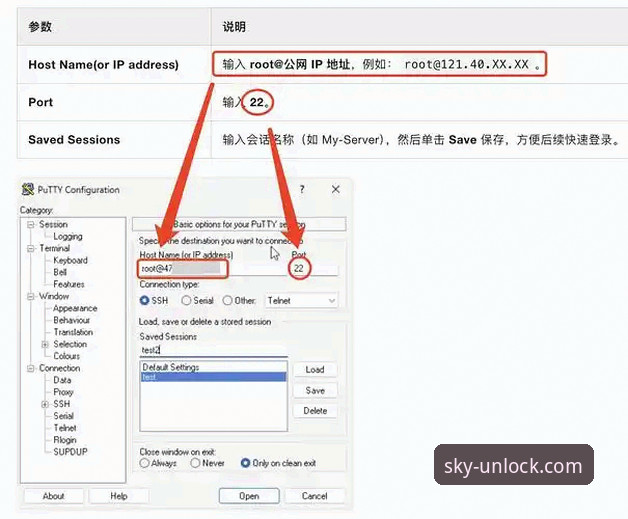Open SUPDUP settings category
Screen dimensions: 628x519
70,452
